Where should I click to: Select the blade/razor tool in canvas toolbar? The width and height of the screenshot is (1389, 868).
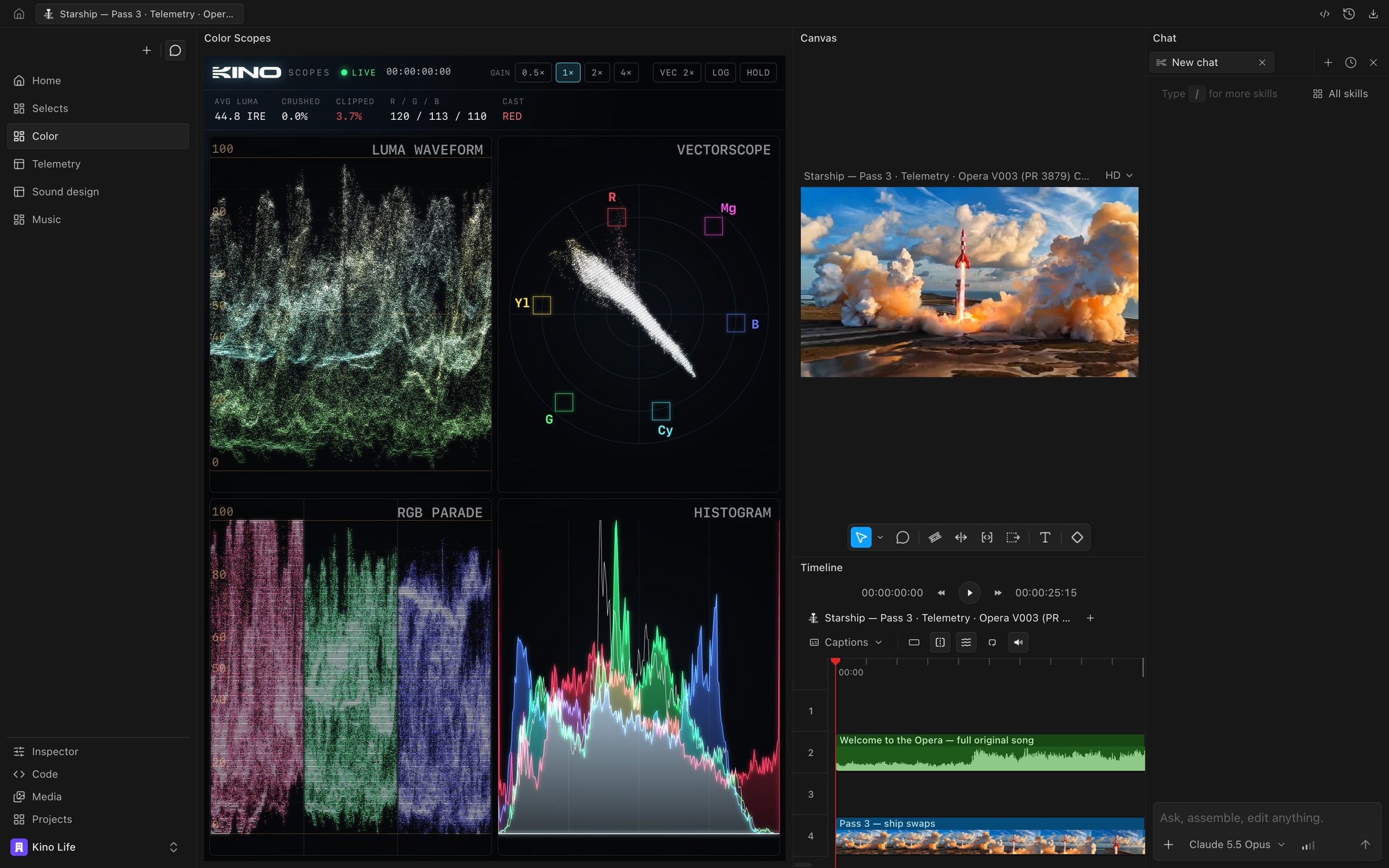(935, 537)
